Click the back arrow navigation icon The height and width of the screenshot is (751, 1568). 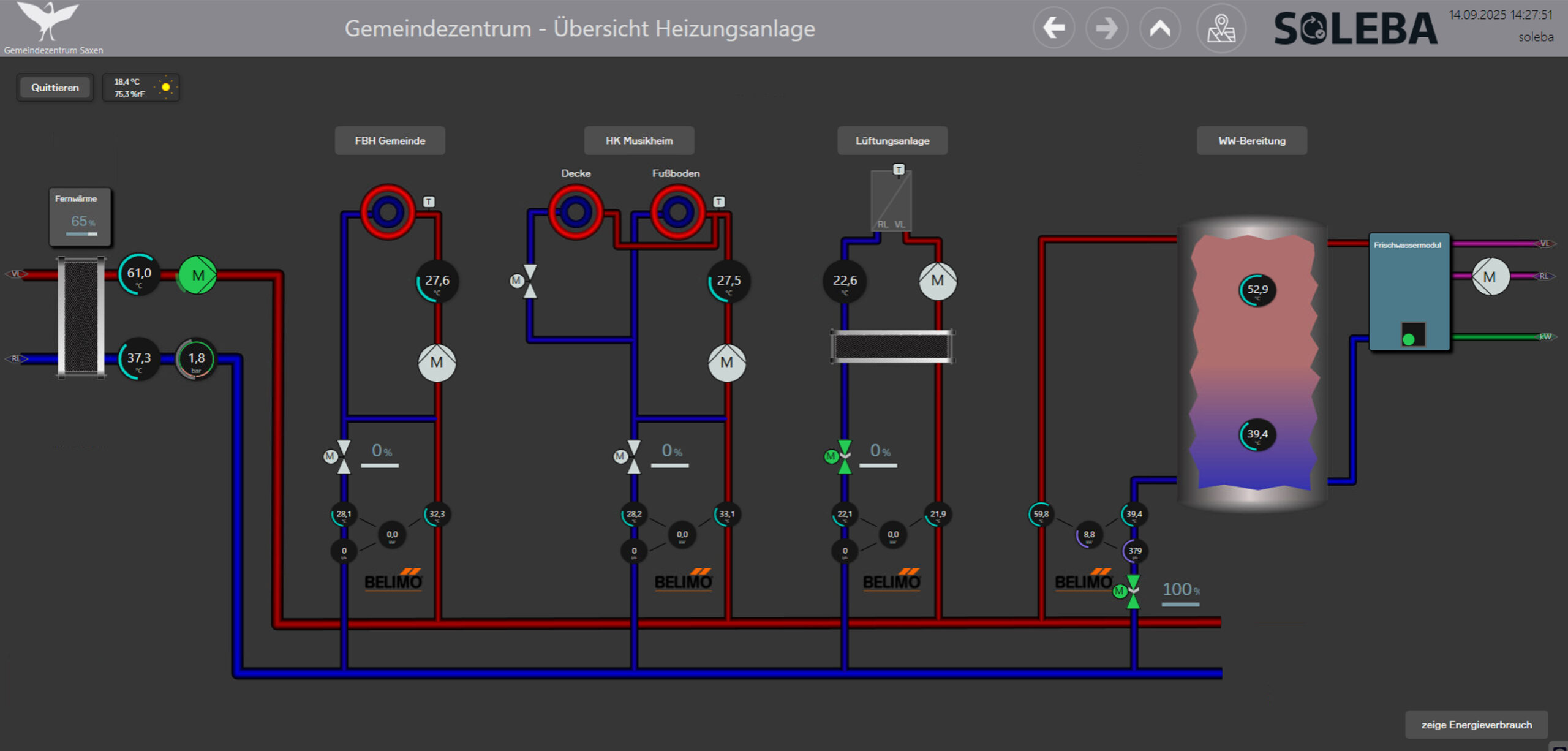point(1053,28)
